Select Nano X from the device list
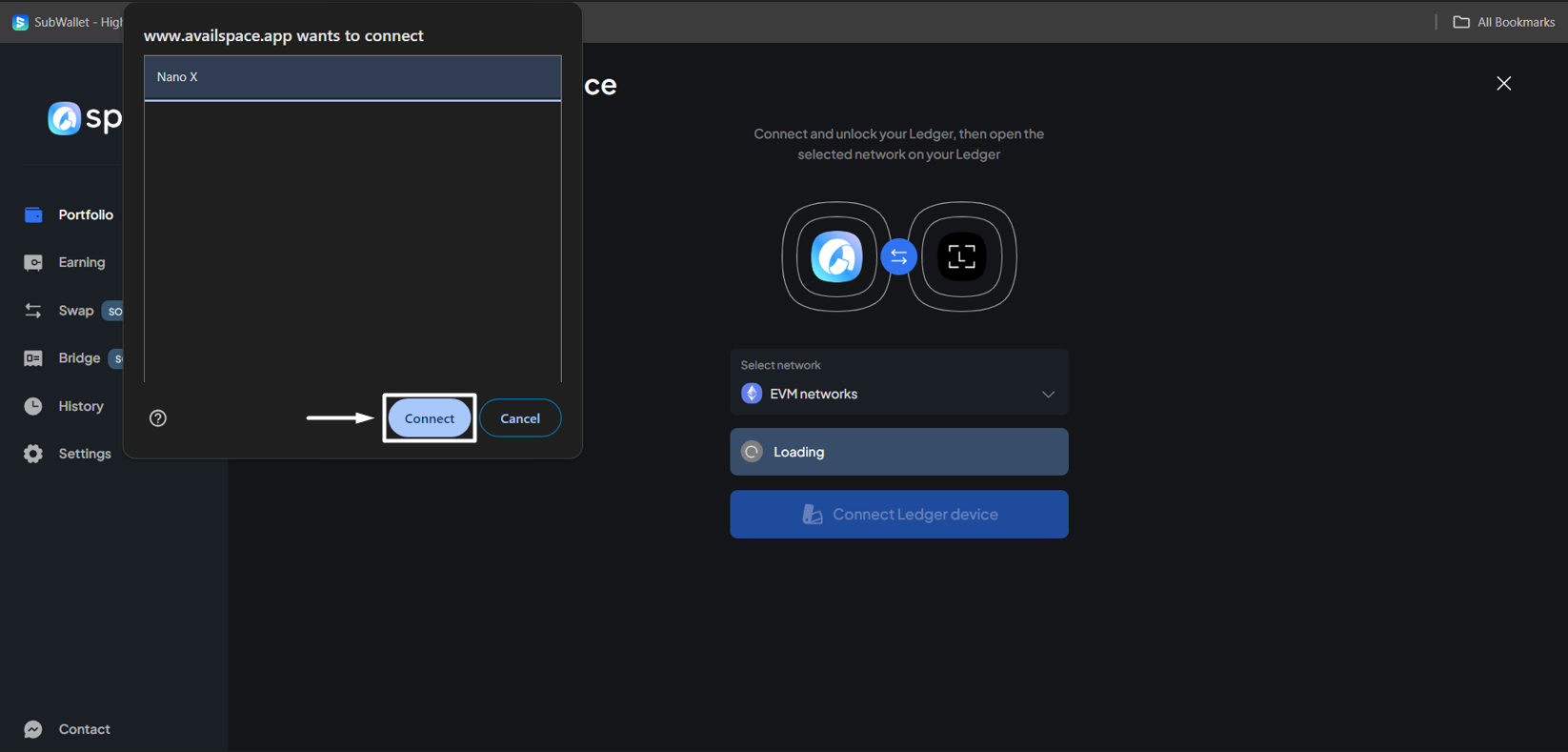This screenshot has width=1568, height=752. pos(352,77)
